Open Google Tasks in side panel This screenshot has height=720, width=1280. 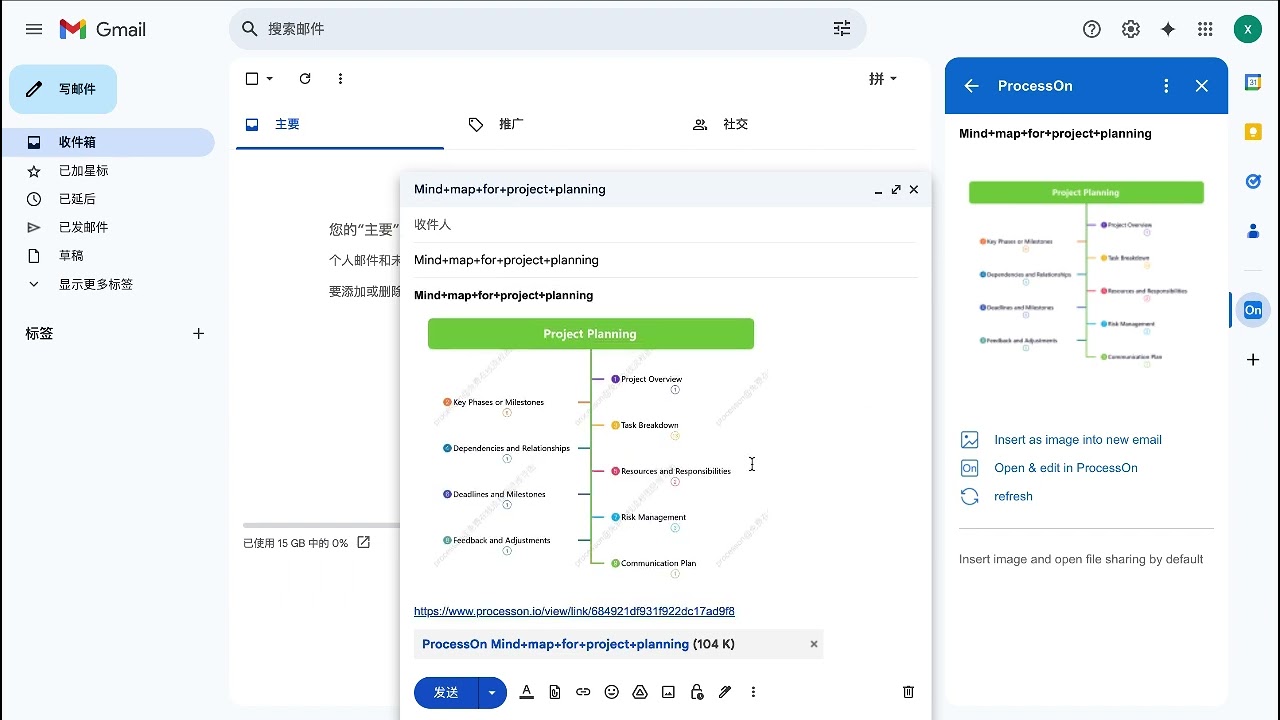[x=1253, y=181]
